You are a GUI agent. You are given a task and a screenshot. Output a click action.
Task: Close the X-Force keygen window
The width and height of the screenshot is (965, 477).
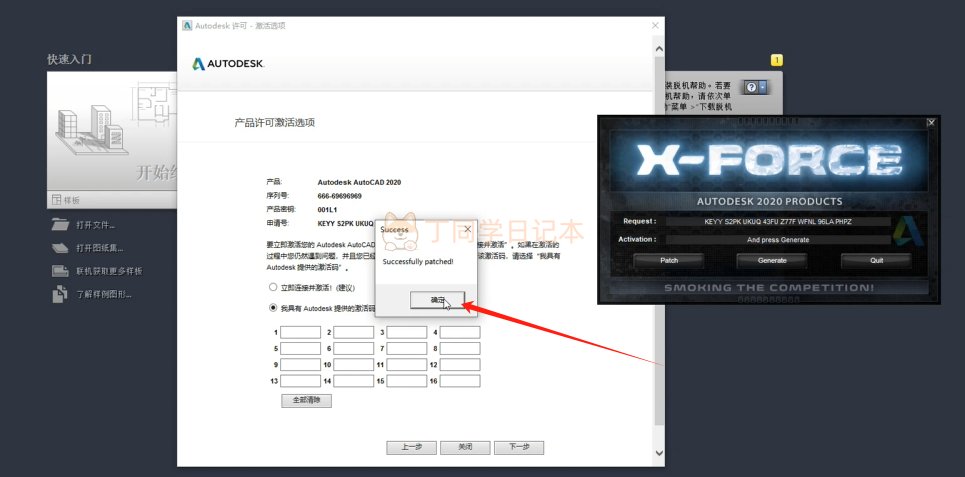pos(931,122)
